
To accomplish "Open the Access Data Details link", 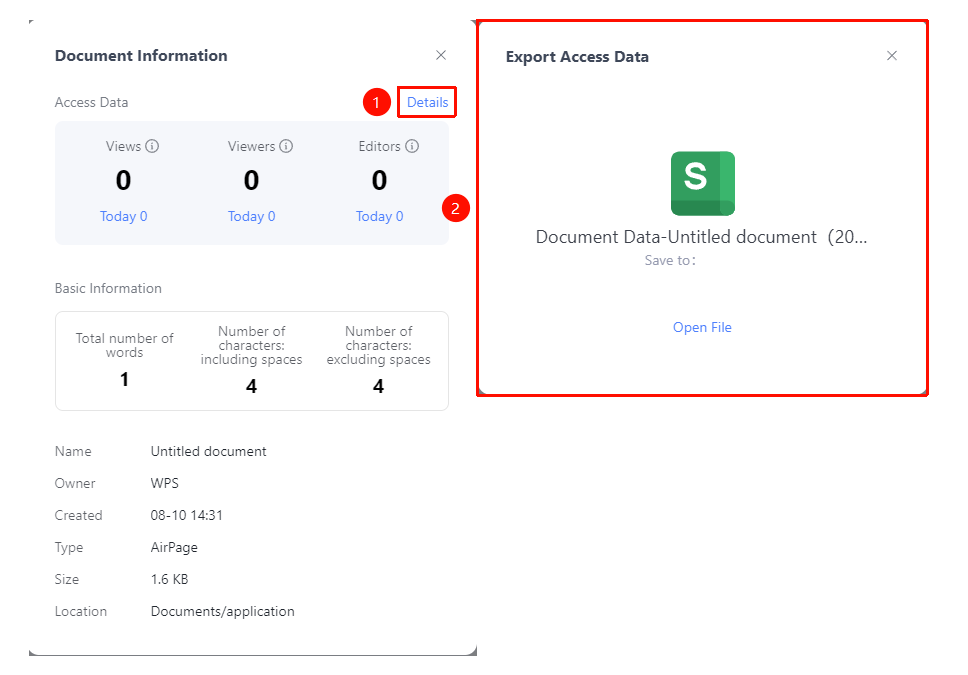I will coord(427,103).
